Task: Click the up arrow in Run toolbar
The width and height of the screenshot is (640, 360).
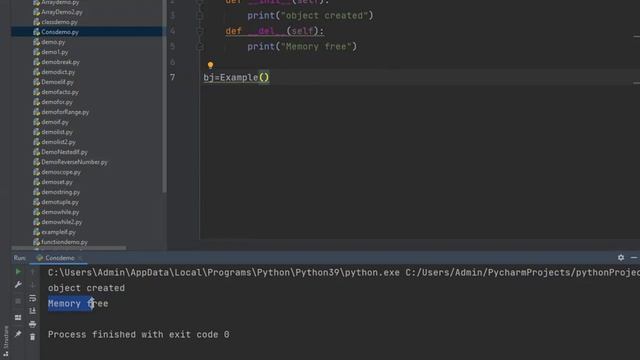Action: 33,272
